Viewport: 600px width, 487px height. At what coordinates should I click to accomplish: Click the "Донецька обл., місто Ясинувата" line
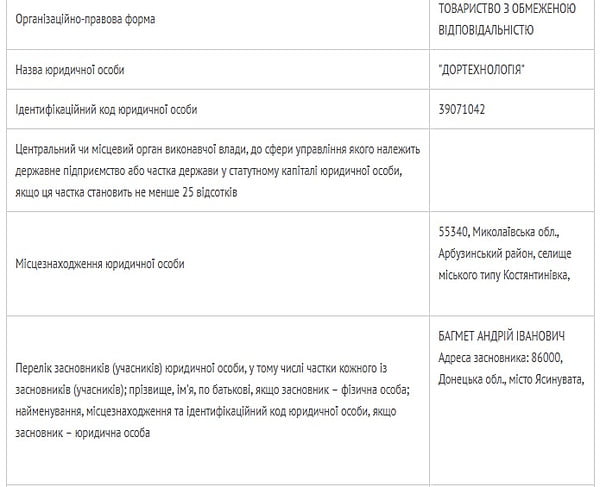pyautogui.click(x=510, y=379)
